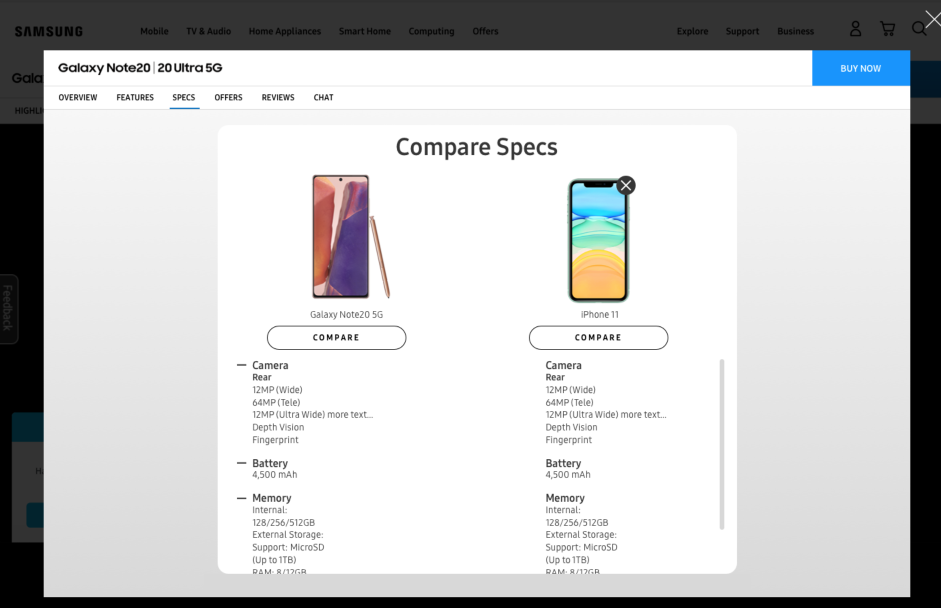
Task: Click the Support link
Action: (742, 31)
